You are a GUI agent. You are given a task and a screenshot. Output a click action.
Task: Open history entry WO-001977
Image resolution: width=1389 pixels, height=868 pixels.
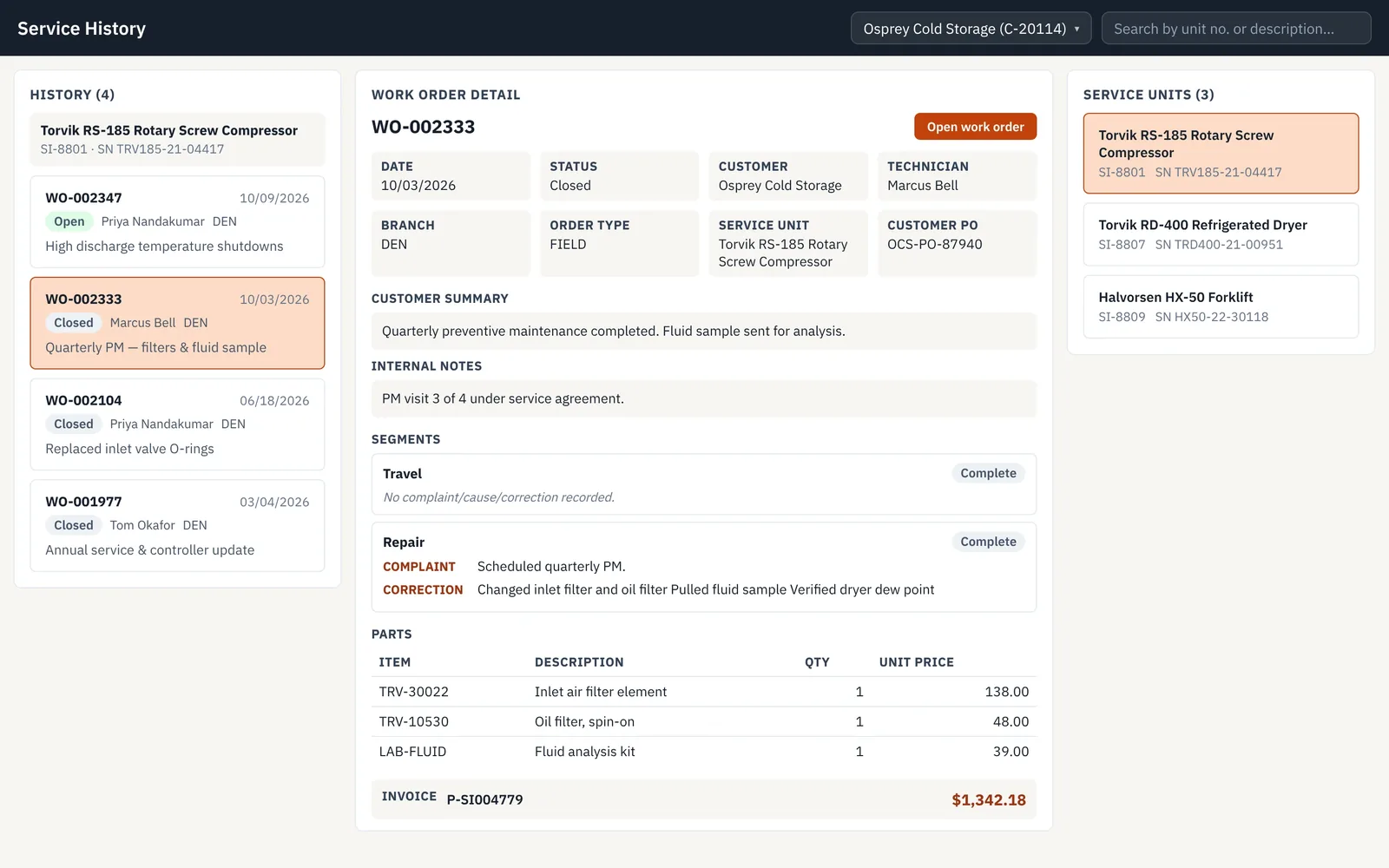[x=177, y=526]
